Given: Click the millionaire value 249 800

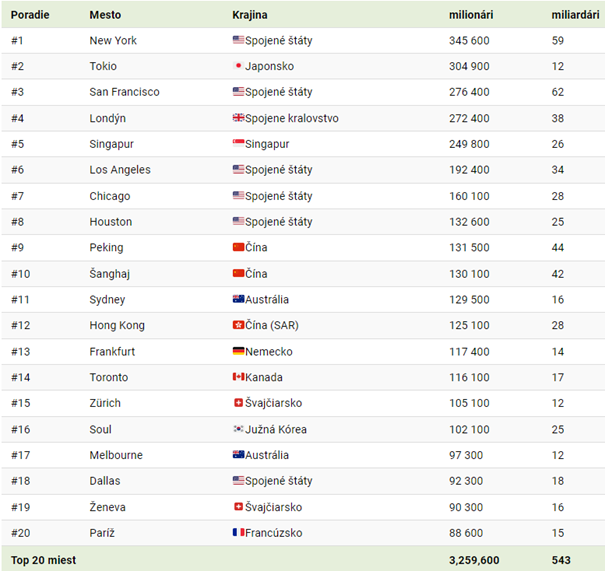Looking at the screenshot, I should click(469, 144).
